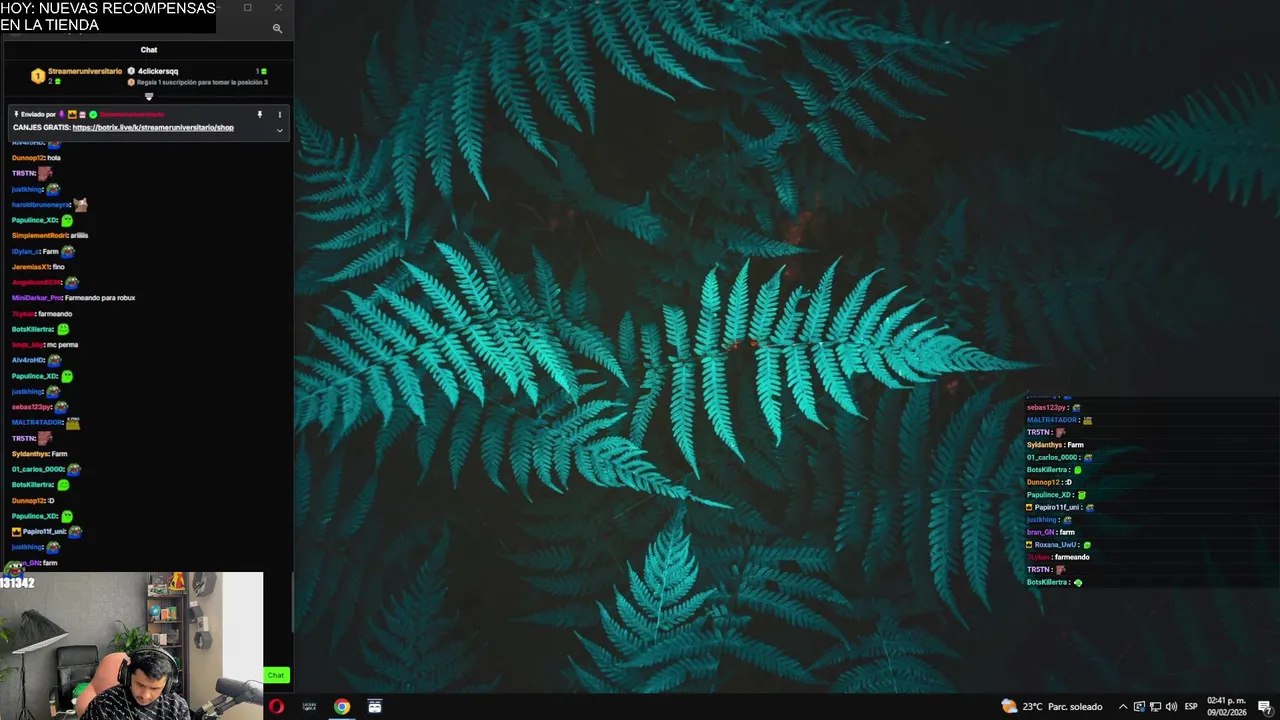The image size is (1280, 720).
Task: Open the notification center icon
Action: point(1264,707)
